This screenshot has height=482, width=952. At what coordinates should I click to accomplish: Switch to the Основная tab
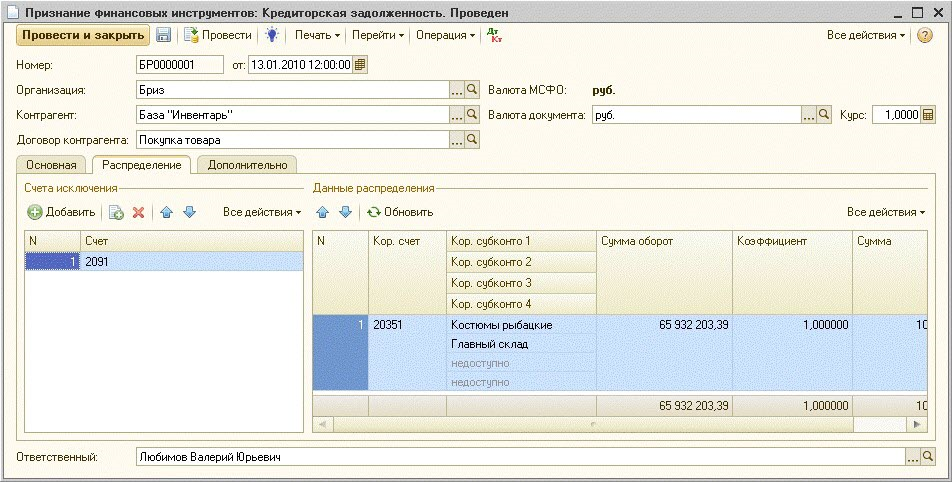50,165
